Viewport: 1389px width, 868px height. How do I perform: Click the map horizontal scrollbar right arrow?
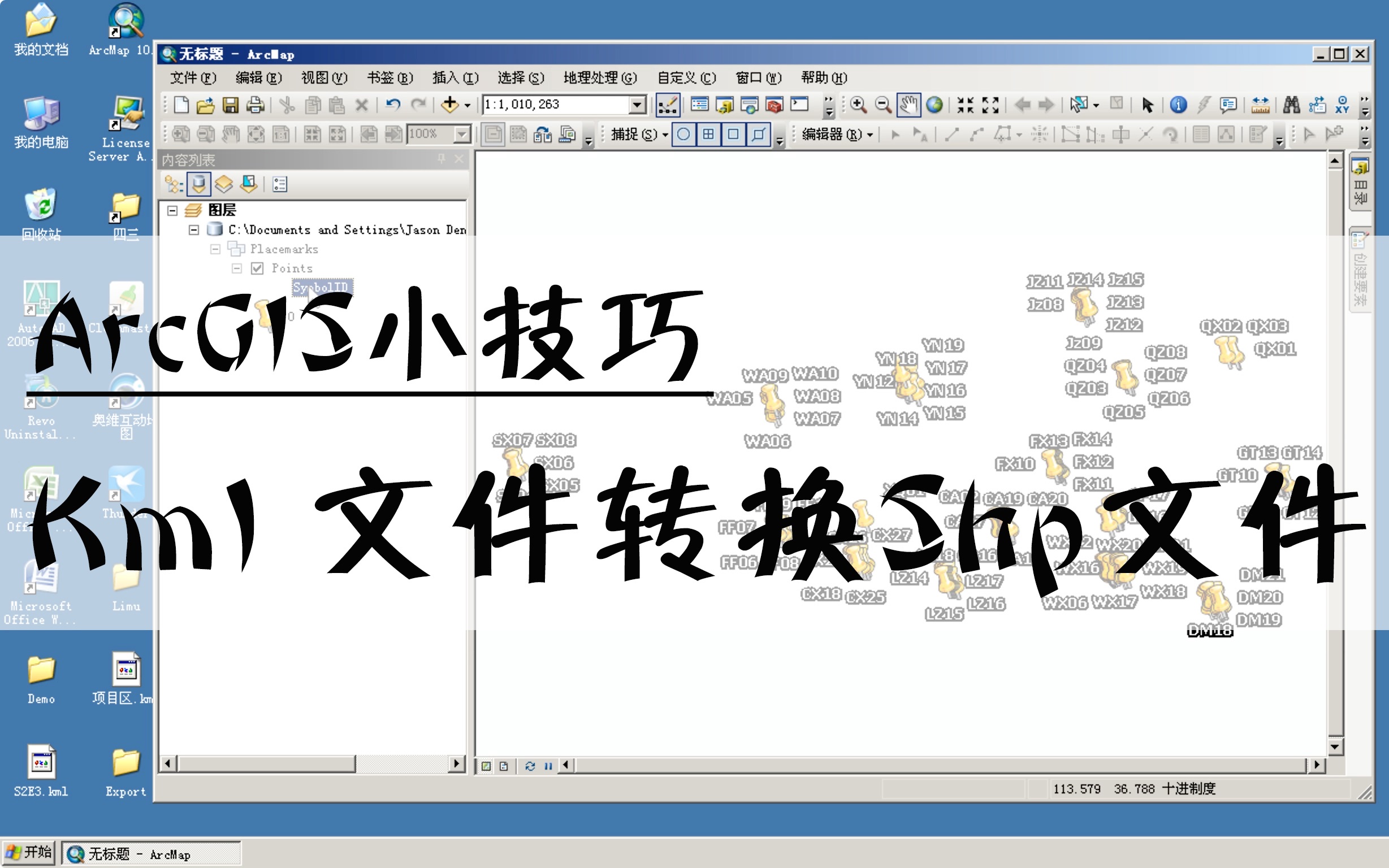pos(1316,765)
